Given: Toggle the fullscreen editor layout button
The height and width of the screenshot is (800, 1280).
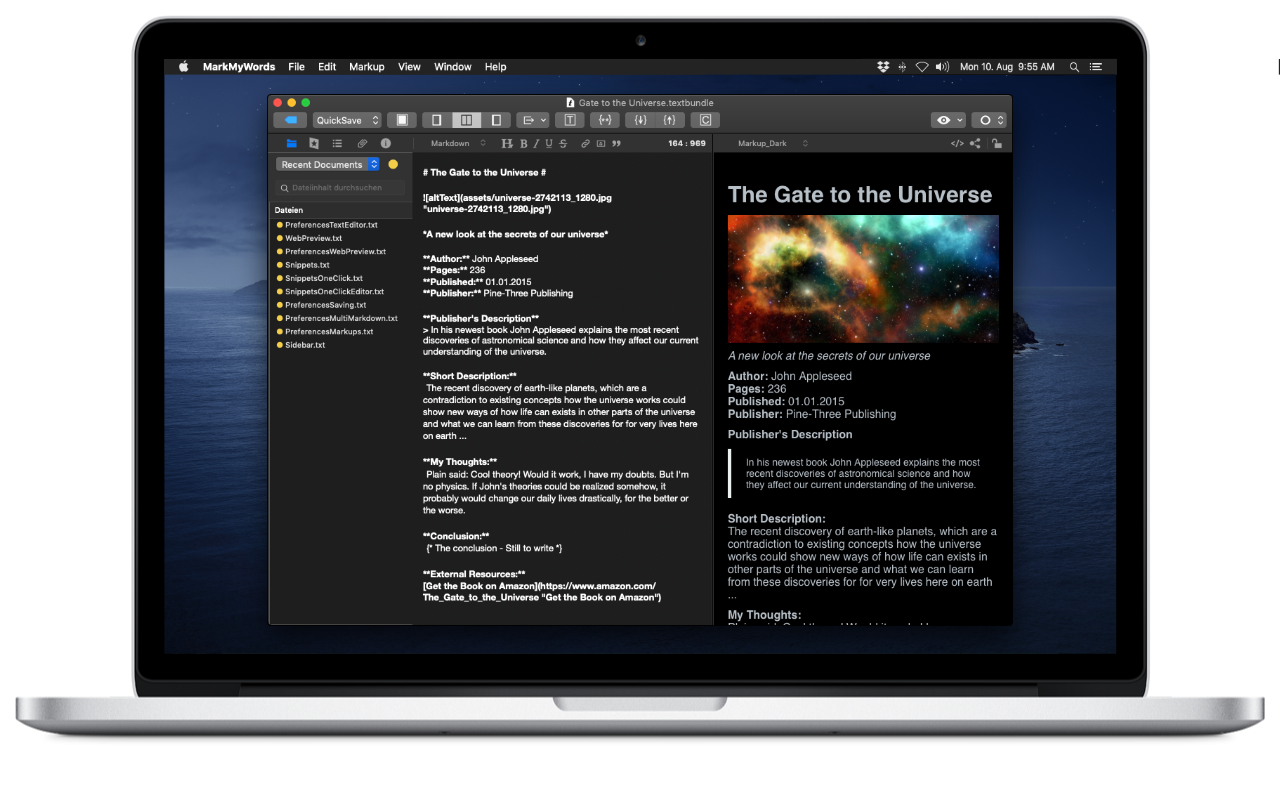Looking at the screenshot, I should coord(402,120).
